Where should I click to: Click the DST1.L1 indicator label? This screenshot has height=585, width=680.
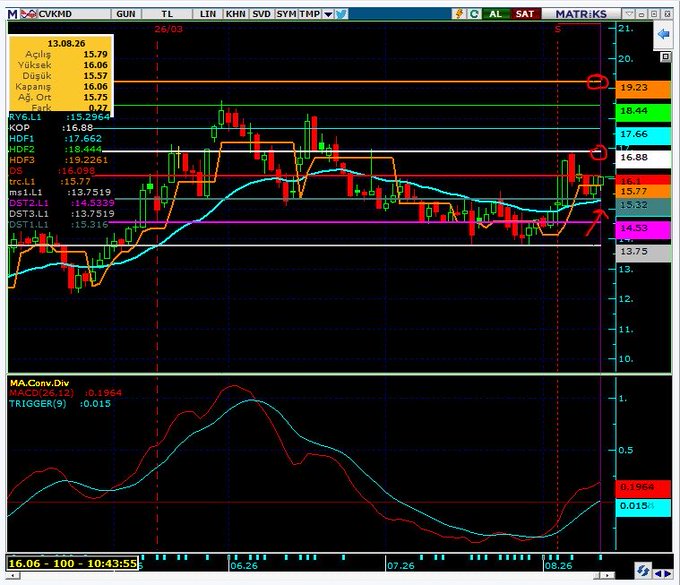(x=29, y=225)
